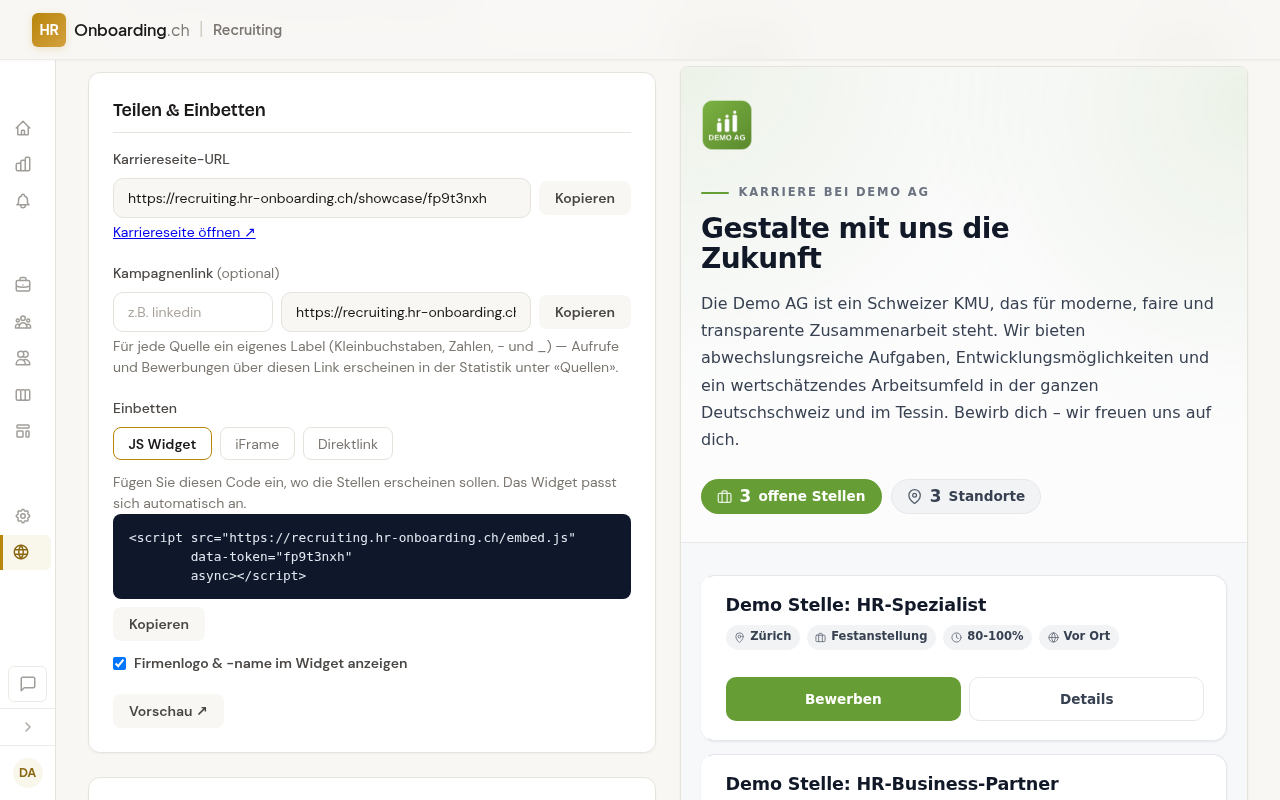Click the embed script code block
Image resolution: width=1280 pixels, height=800 pixels.
[372, 556]
